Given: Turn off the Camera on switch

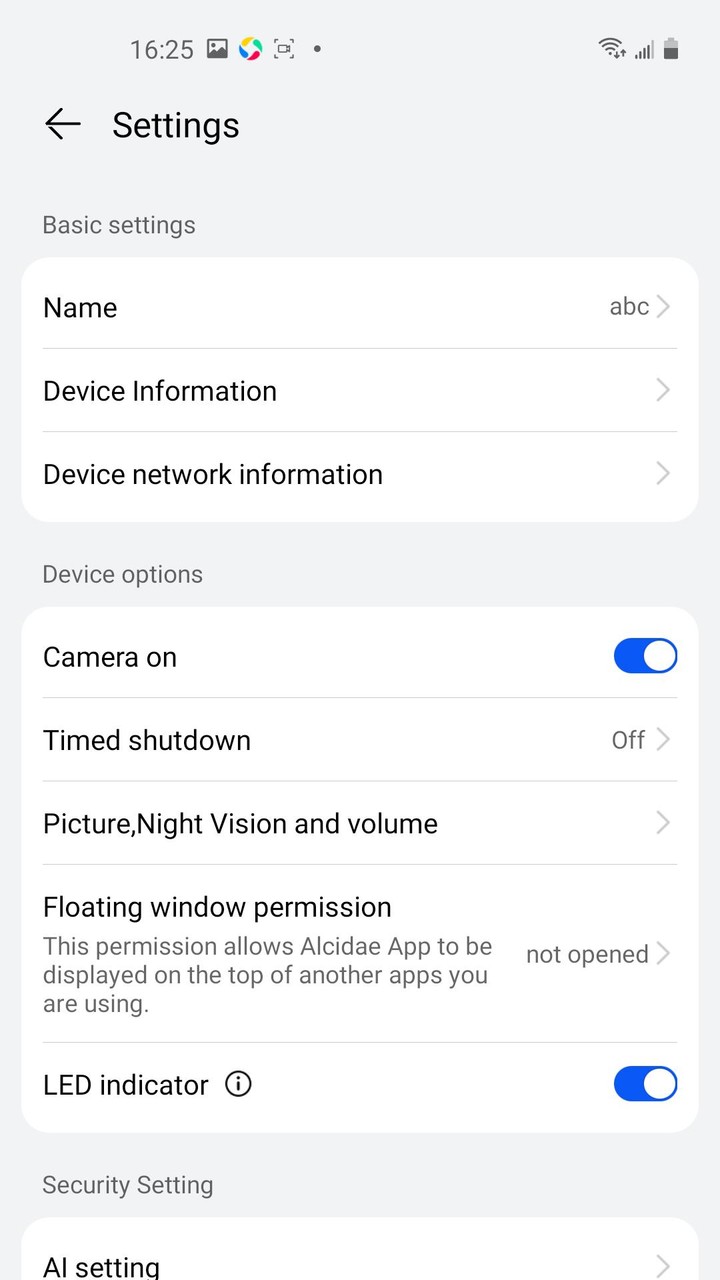Looking at the screenshot, I should click(x=645, y=656).
